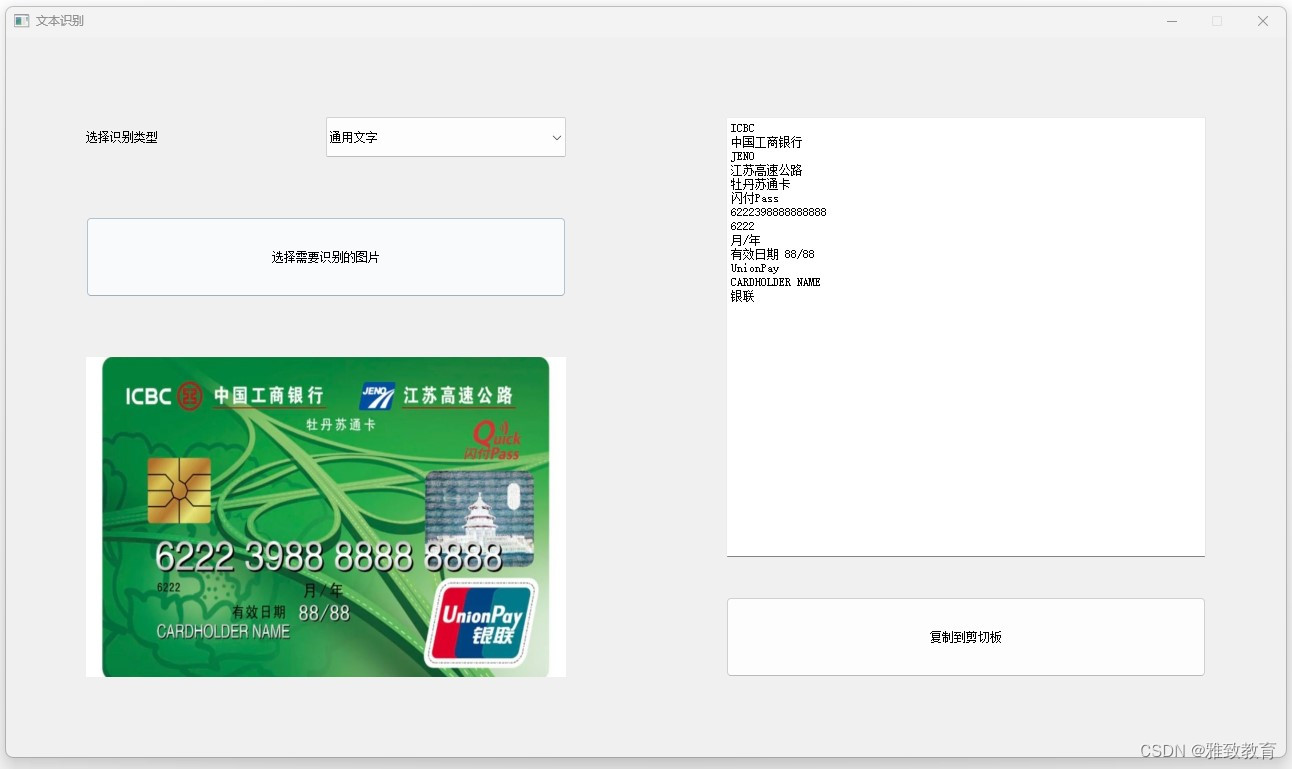The image size is (1292, 769).
Task: Select the 选择需要识别的图片 button
Action: tap(326, 256)
